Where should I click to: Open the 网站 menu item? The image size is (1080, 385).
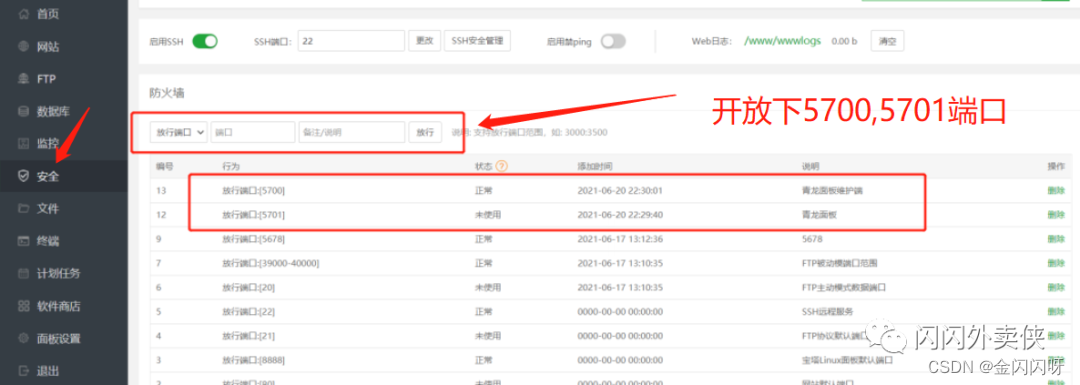[x=48, y=46]
